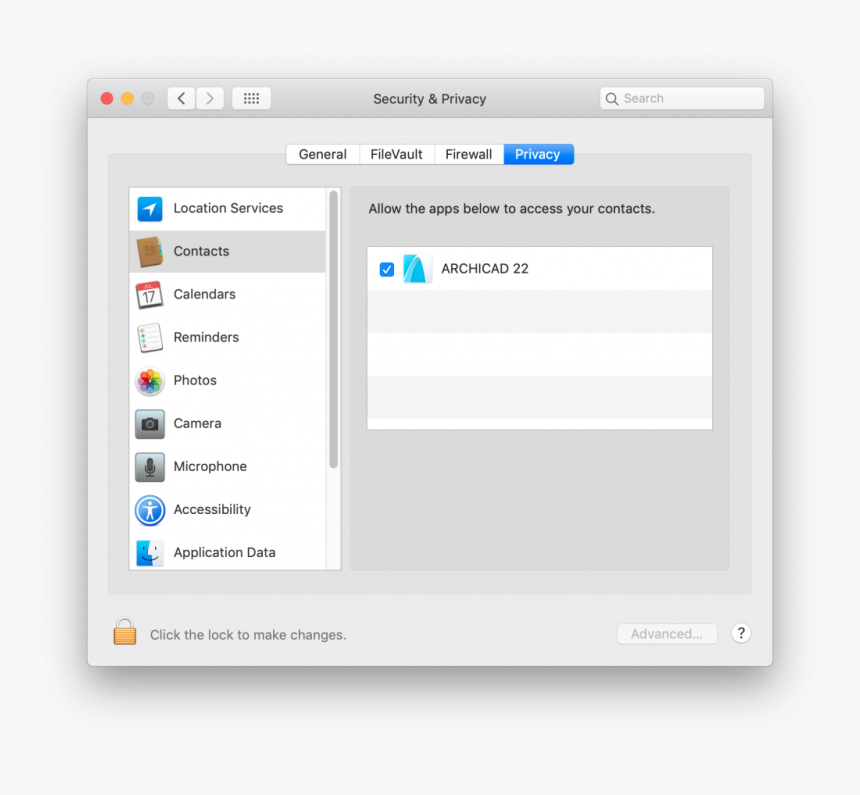The image size is (860, 795).
Task: Open the Reminders privacy category icon
Action: click(149, 337)
